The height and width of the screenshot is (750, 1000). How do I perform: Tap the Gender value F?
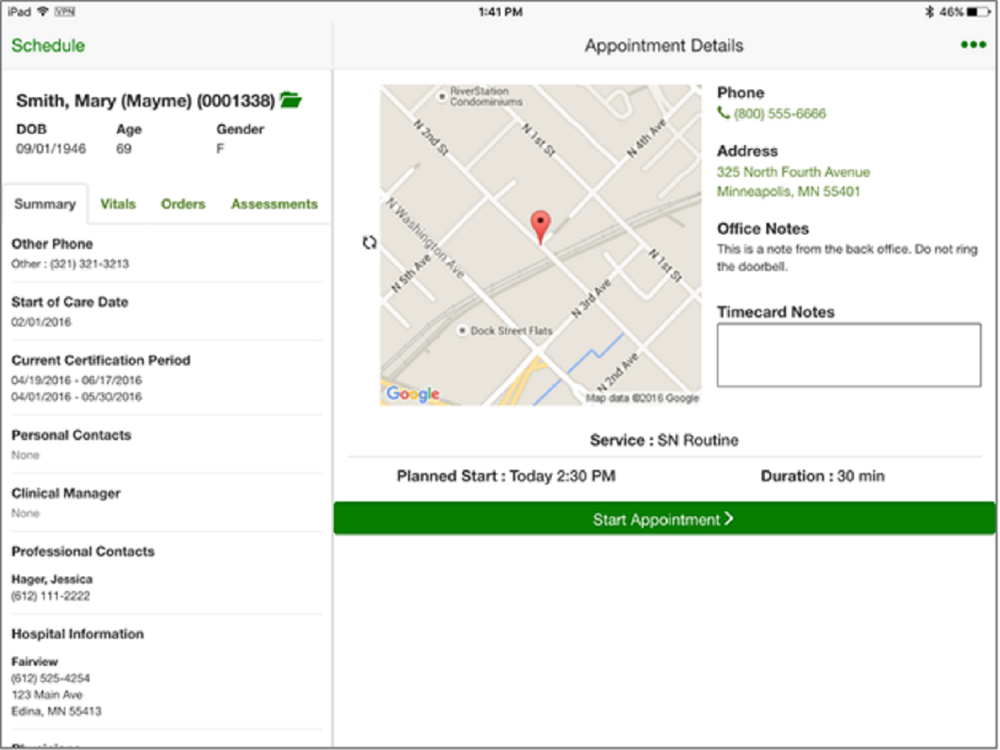click(220, 149)
